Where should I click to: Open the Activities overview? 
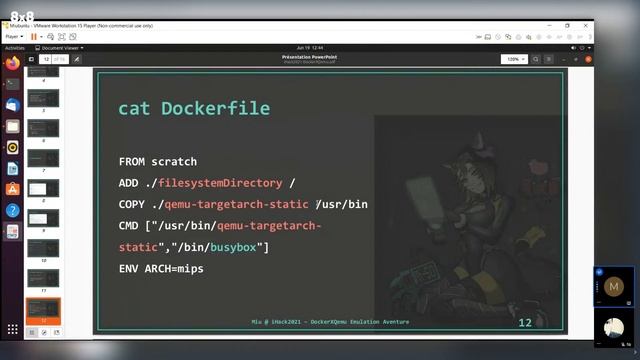(x=15, y=48)
